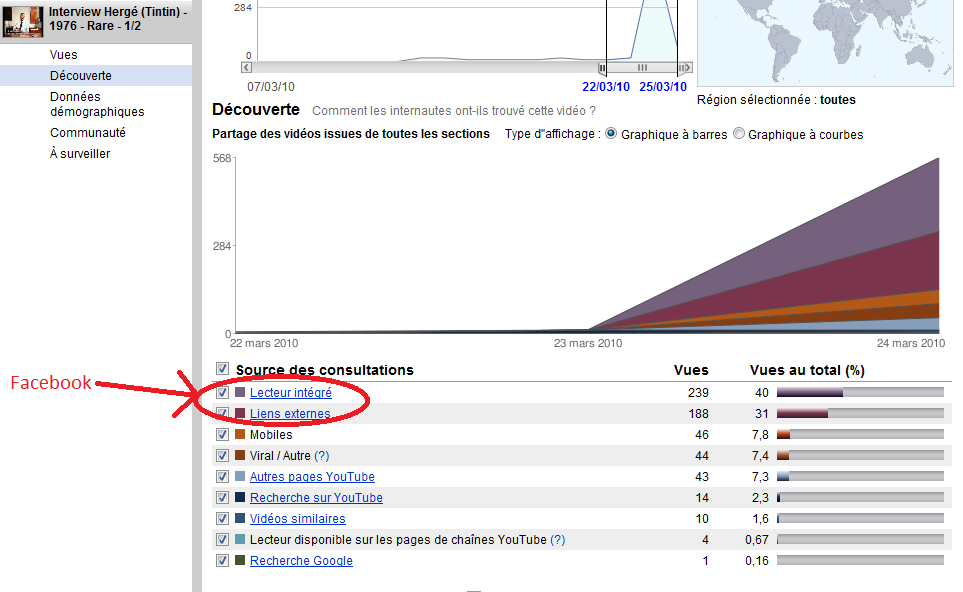This screenshot has height=592, width=963.
Task: Click the 188 views value
Action: 698,414
